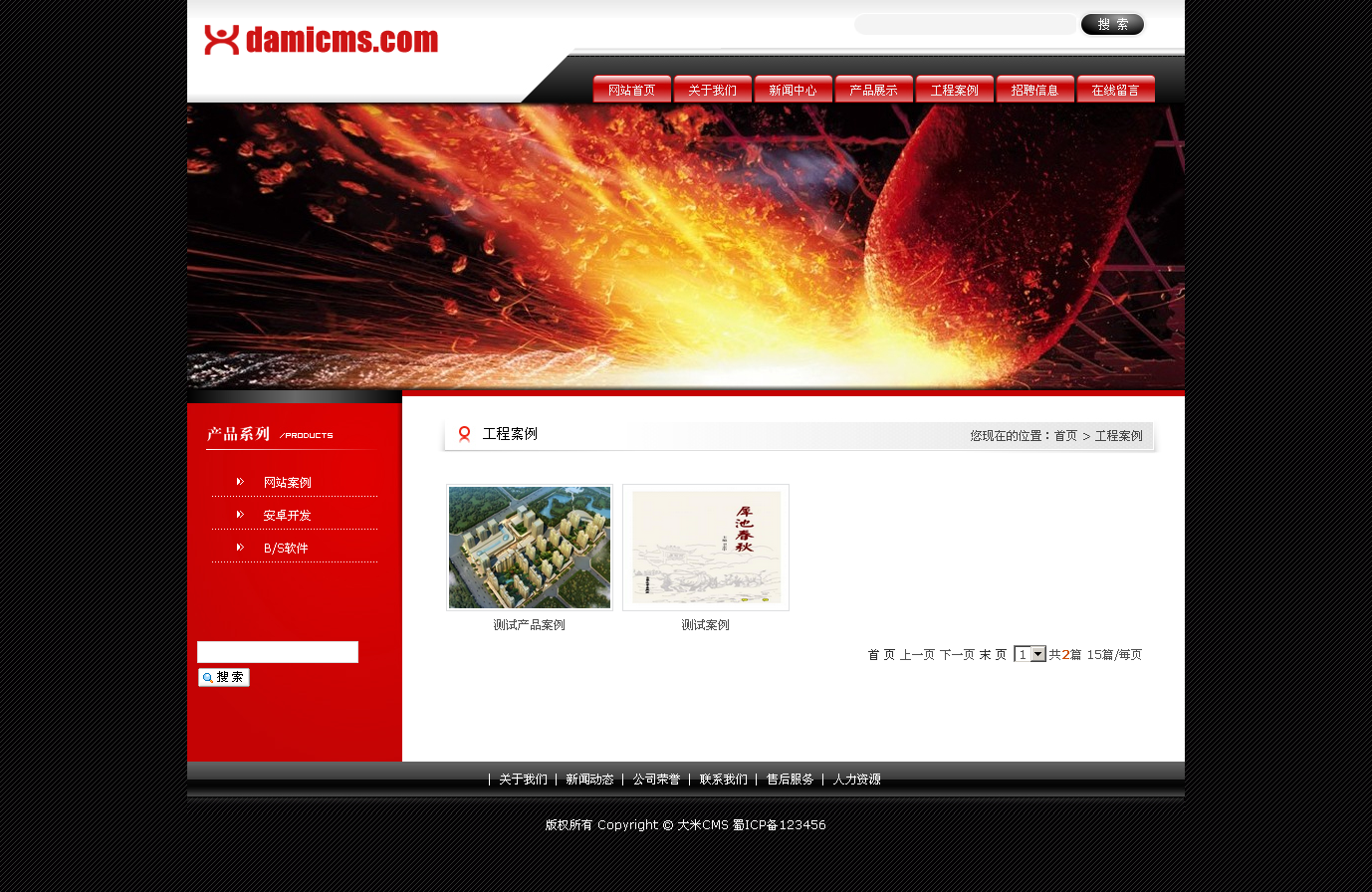Click the black 搜索 button in header
1372x892 pixels.
coord(1112,25)
